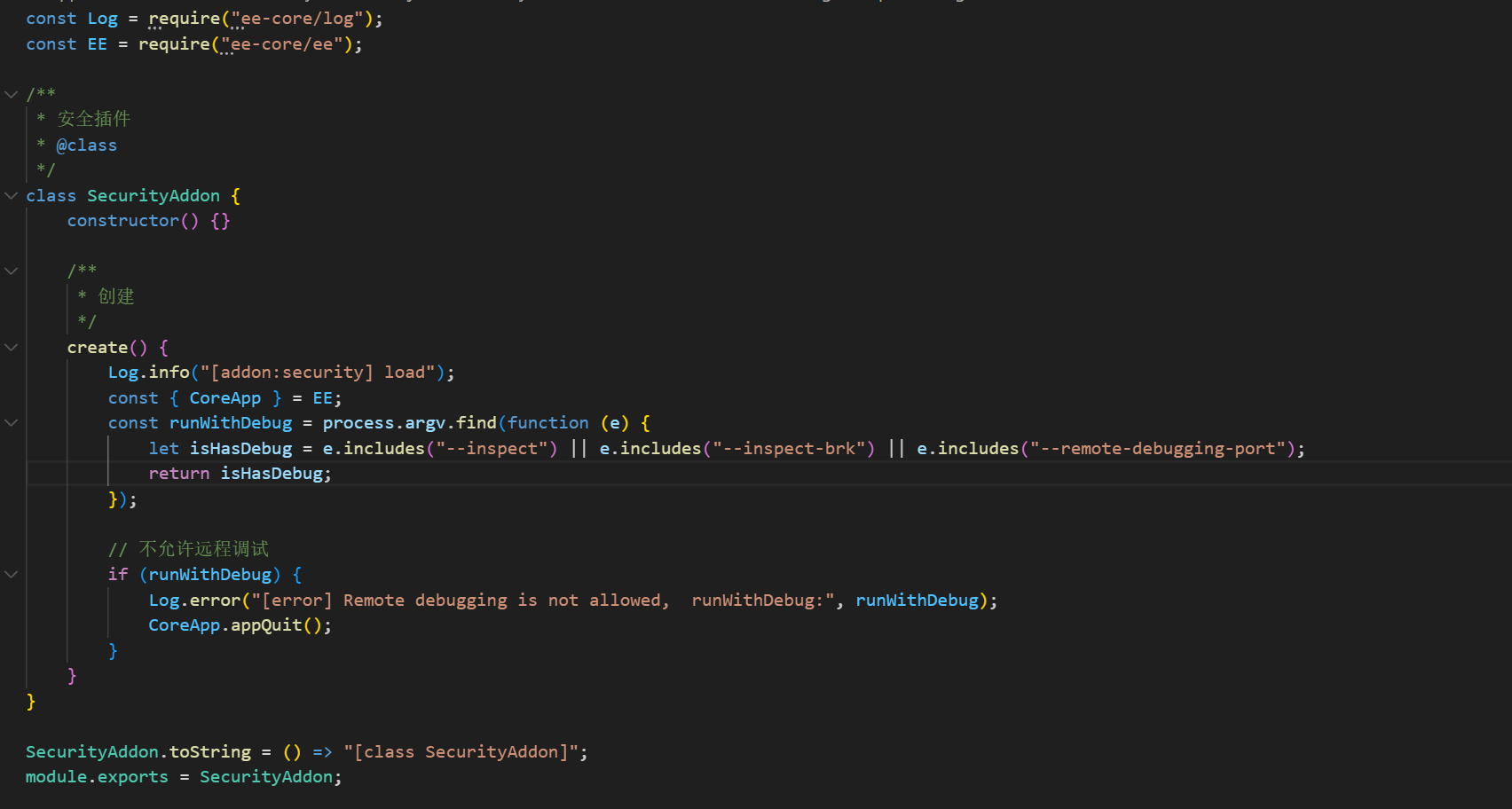Screen dimensions: 1512x809
Task: Fold the if (runWithDebug) block
Action: (12, 574)
